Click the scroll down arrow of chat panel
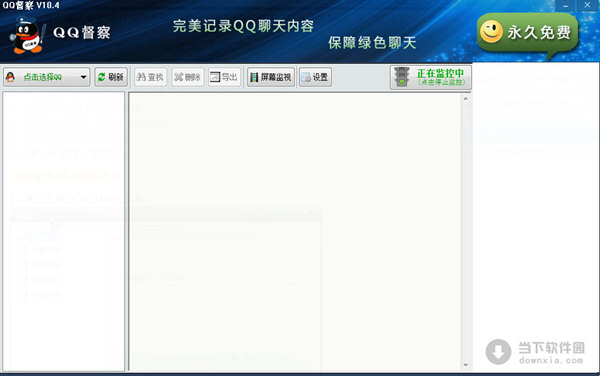The image size is (600, 376). [x=466, y=365]
